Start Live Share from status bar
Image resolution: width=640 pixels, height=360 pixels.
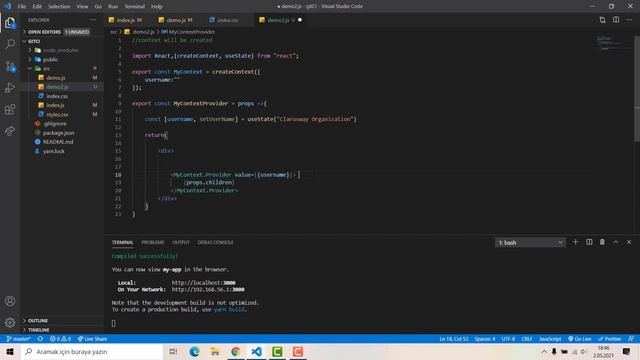[x=93, y=339]
